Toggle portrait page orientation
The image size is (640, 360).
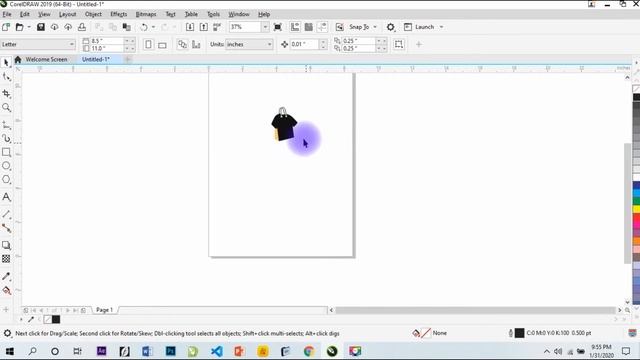click(148, 44)
